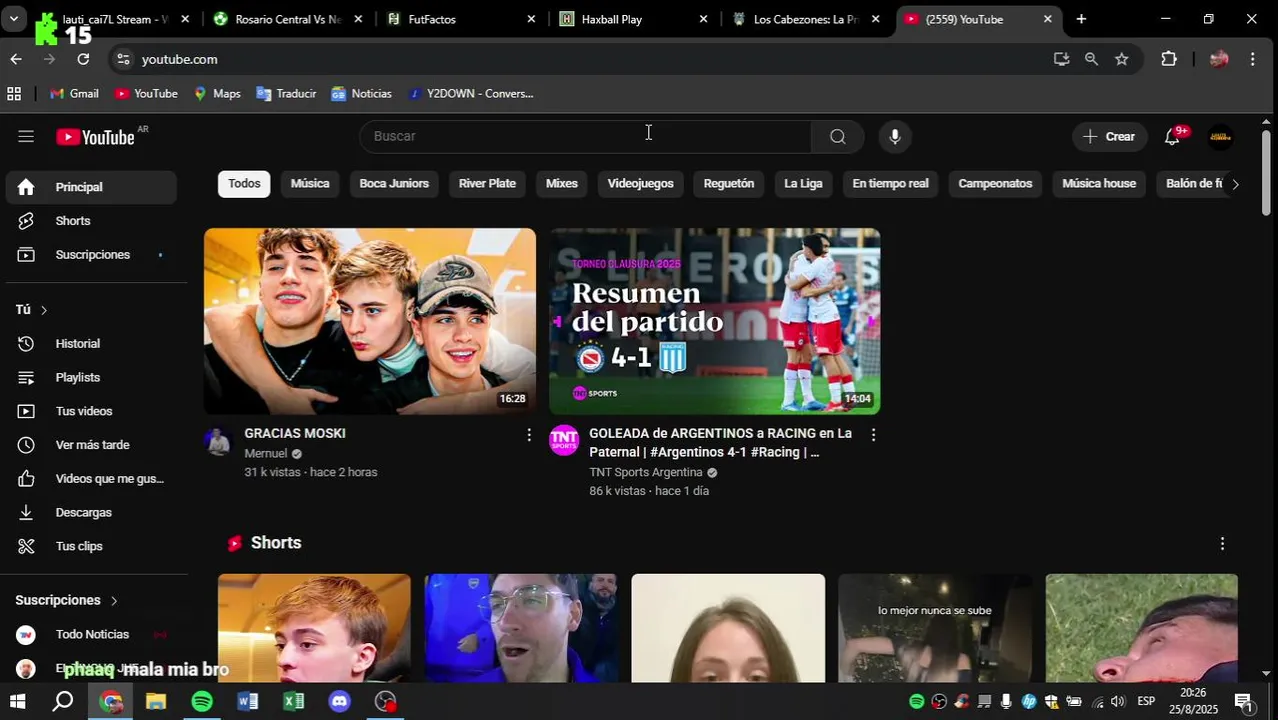Open the Mernuel channel link
This screenshot has height=720, width=1278.
[265, 454]
